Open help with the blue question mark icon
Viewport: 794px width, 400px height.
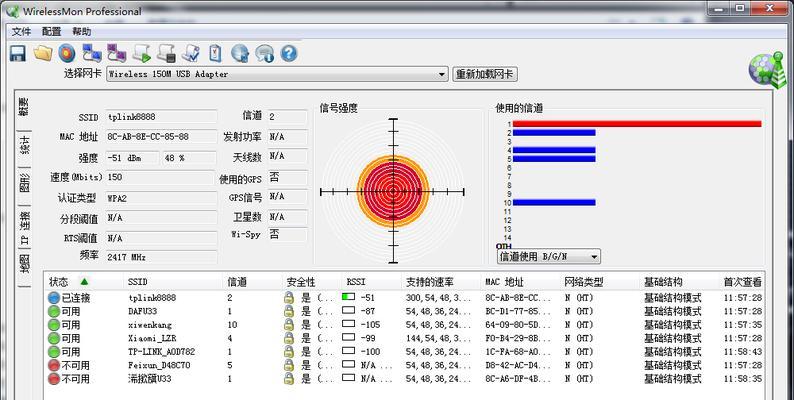289,53
